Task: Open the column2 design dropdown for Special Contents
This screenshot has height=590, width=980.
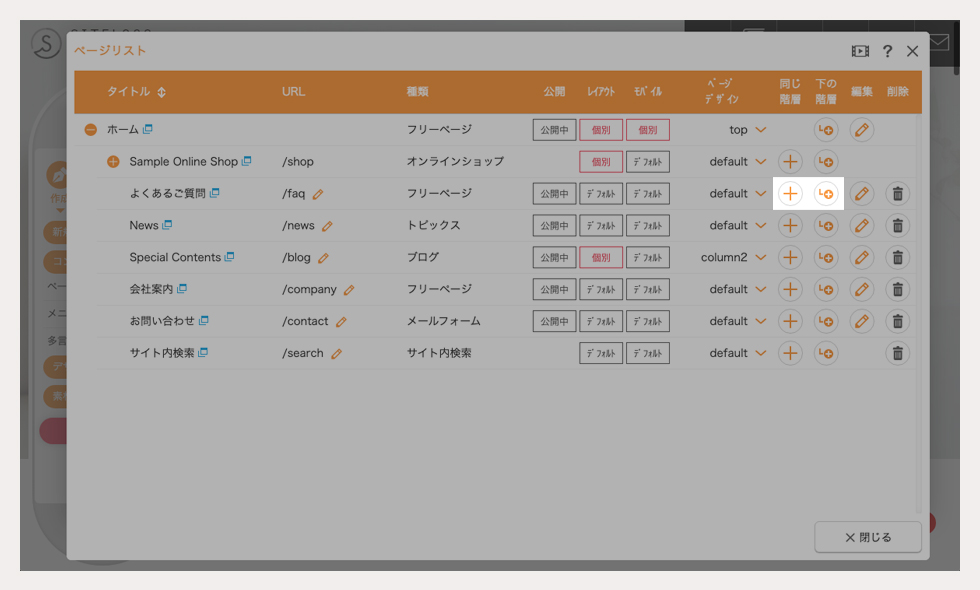Action: pyautogui.click(x=736, y=257)
